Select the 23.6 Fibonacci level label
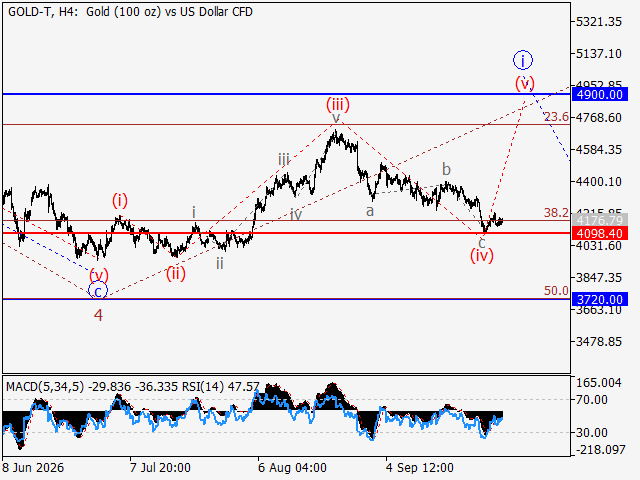This screenshot has height=480, width=640. [x=556, y=117]
